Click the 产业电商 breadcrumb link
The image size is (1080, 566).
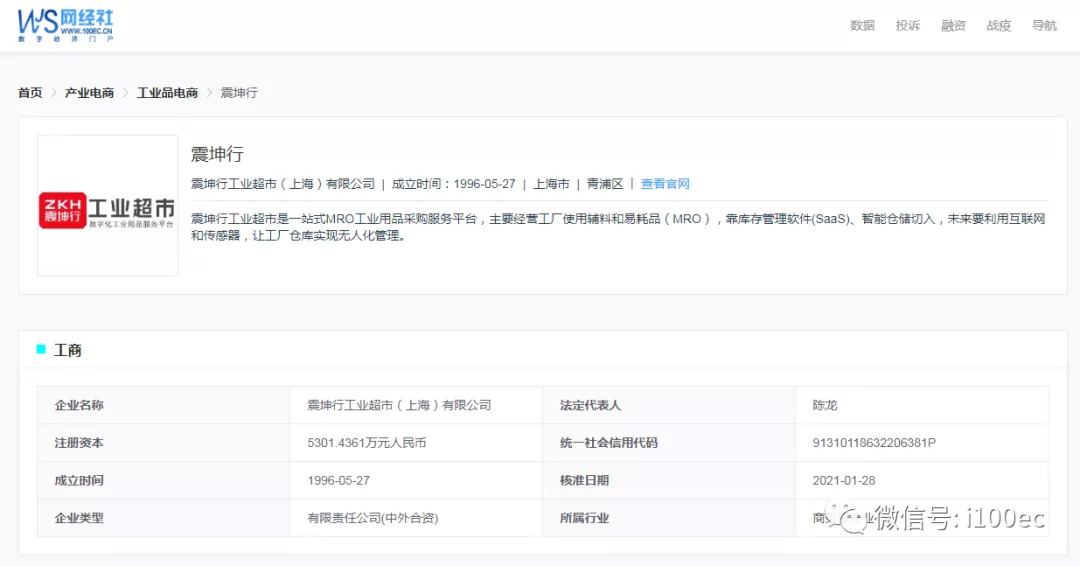tap(89, 93)
